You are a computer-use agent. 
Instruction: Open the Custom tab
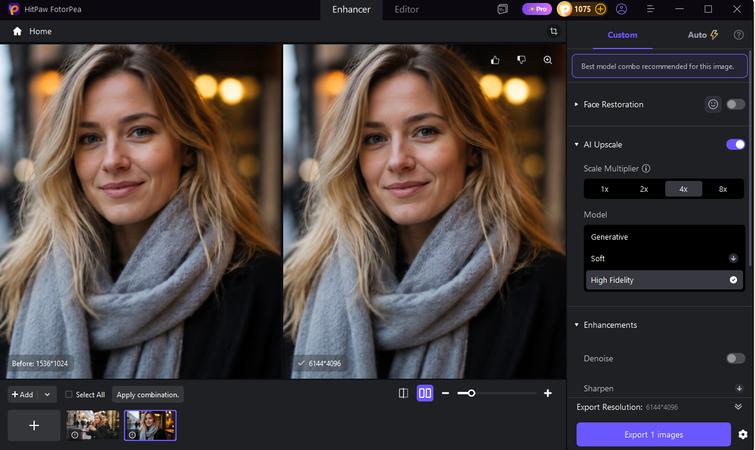622,35
